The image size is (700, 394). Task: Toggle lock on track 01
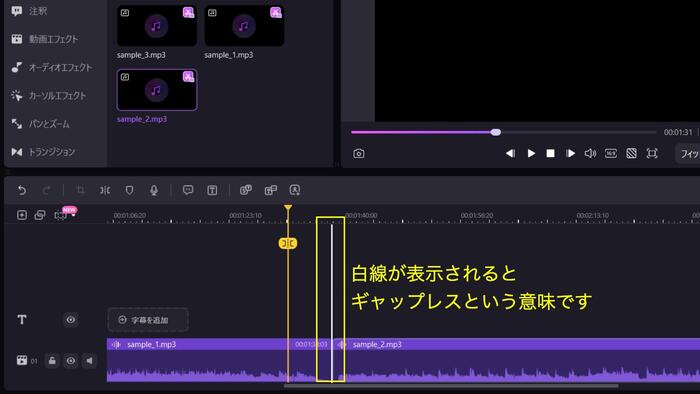pyautogui.click(x=52, y=361)
